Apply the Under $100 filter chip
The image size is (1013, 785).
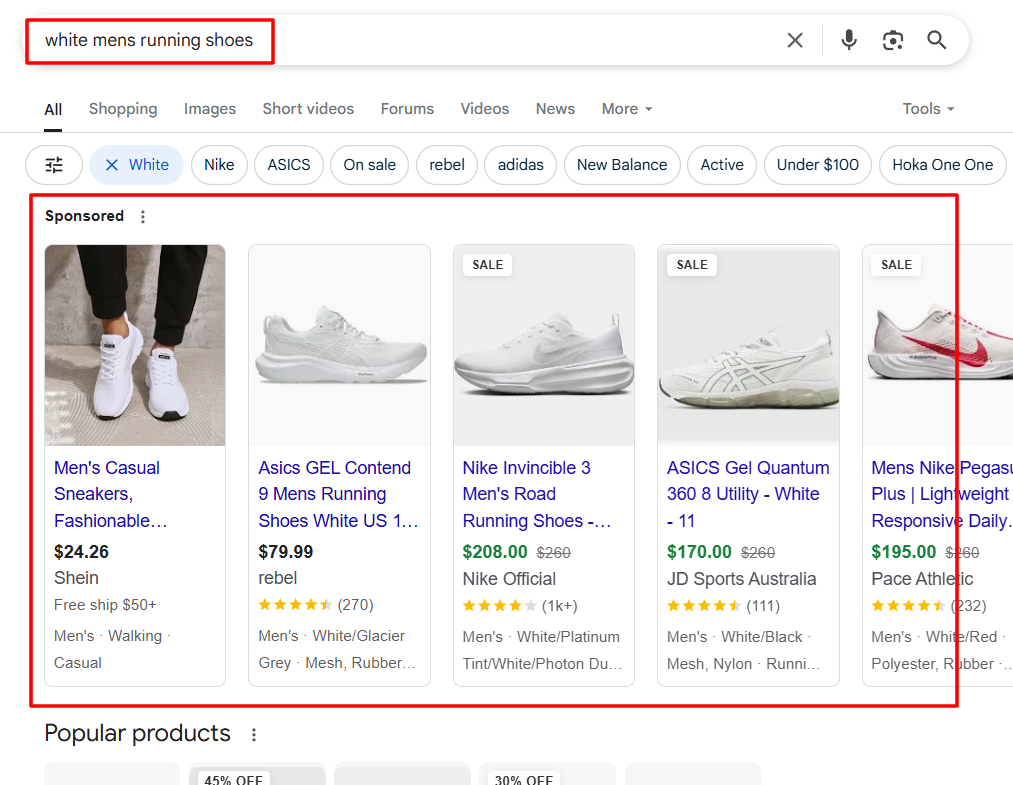[x=817, y=165]
